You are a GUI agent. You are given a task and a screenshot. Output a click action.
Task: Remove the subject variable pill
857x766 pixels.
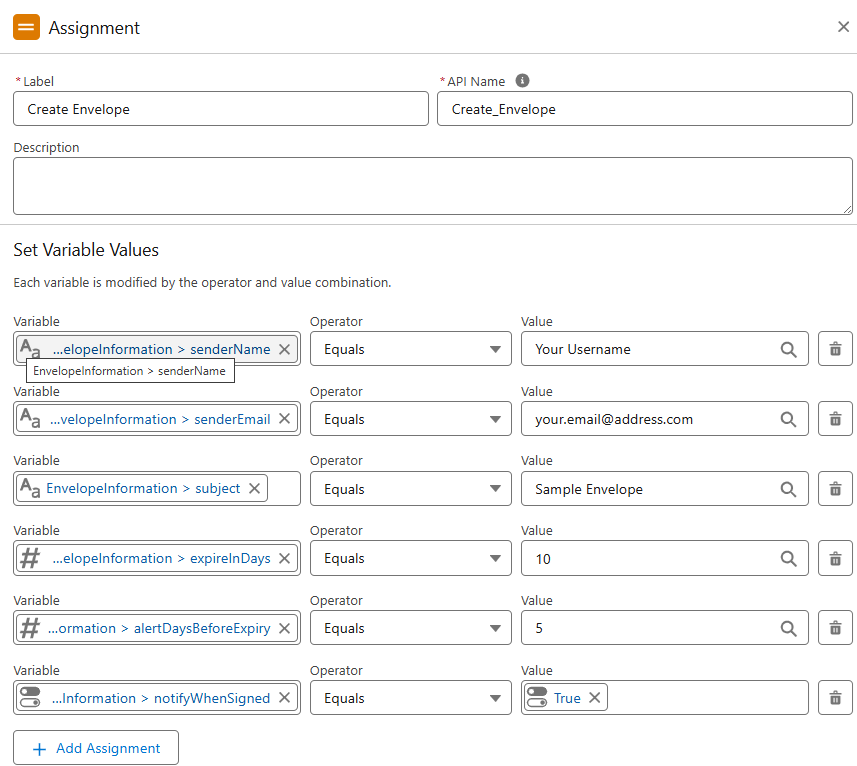point(254,488)
